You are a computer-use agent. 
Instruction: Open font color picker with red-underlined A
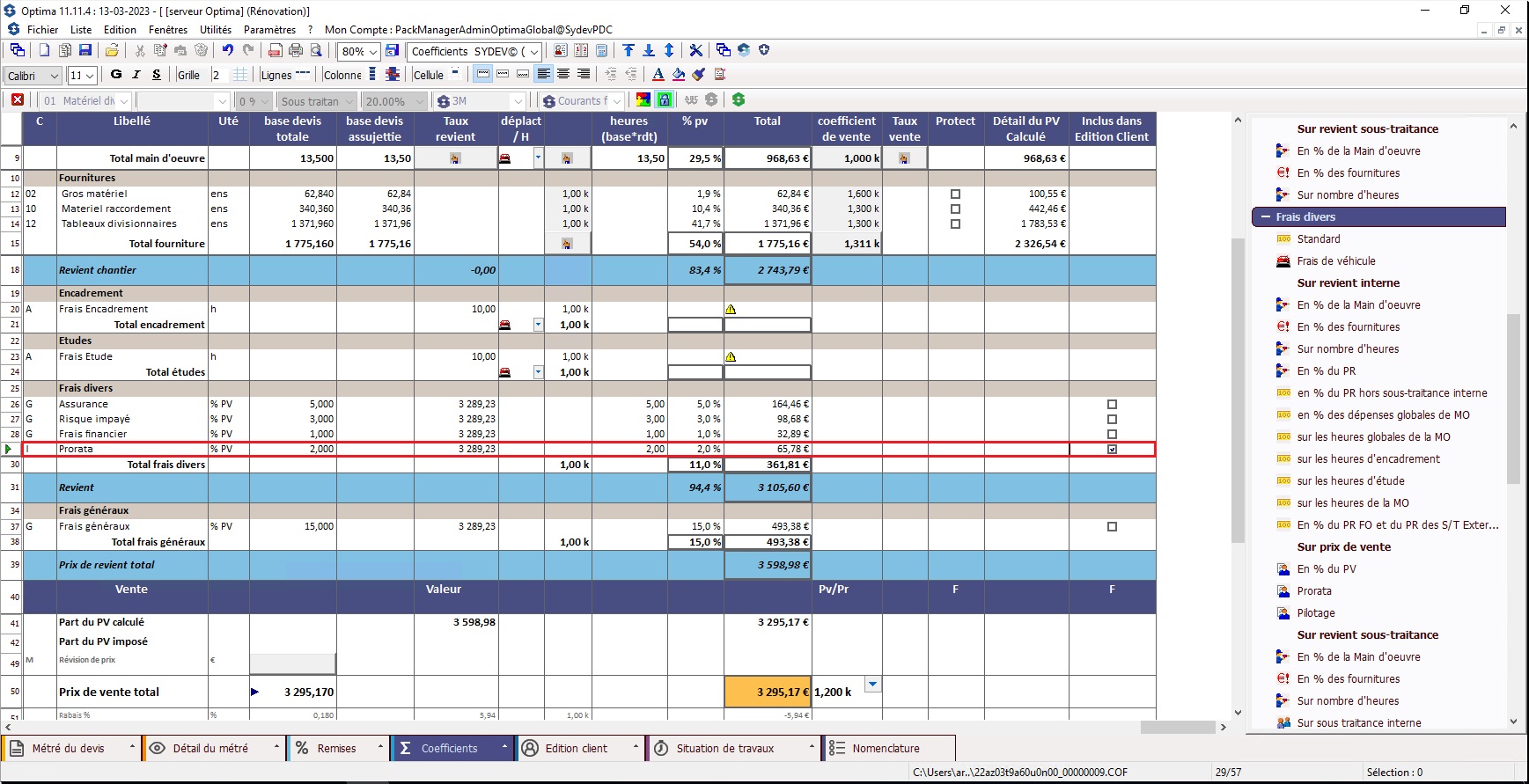658,75
